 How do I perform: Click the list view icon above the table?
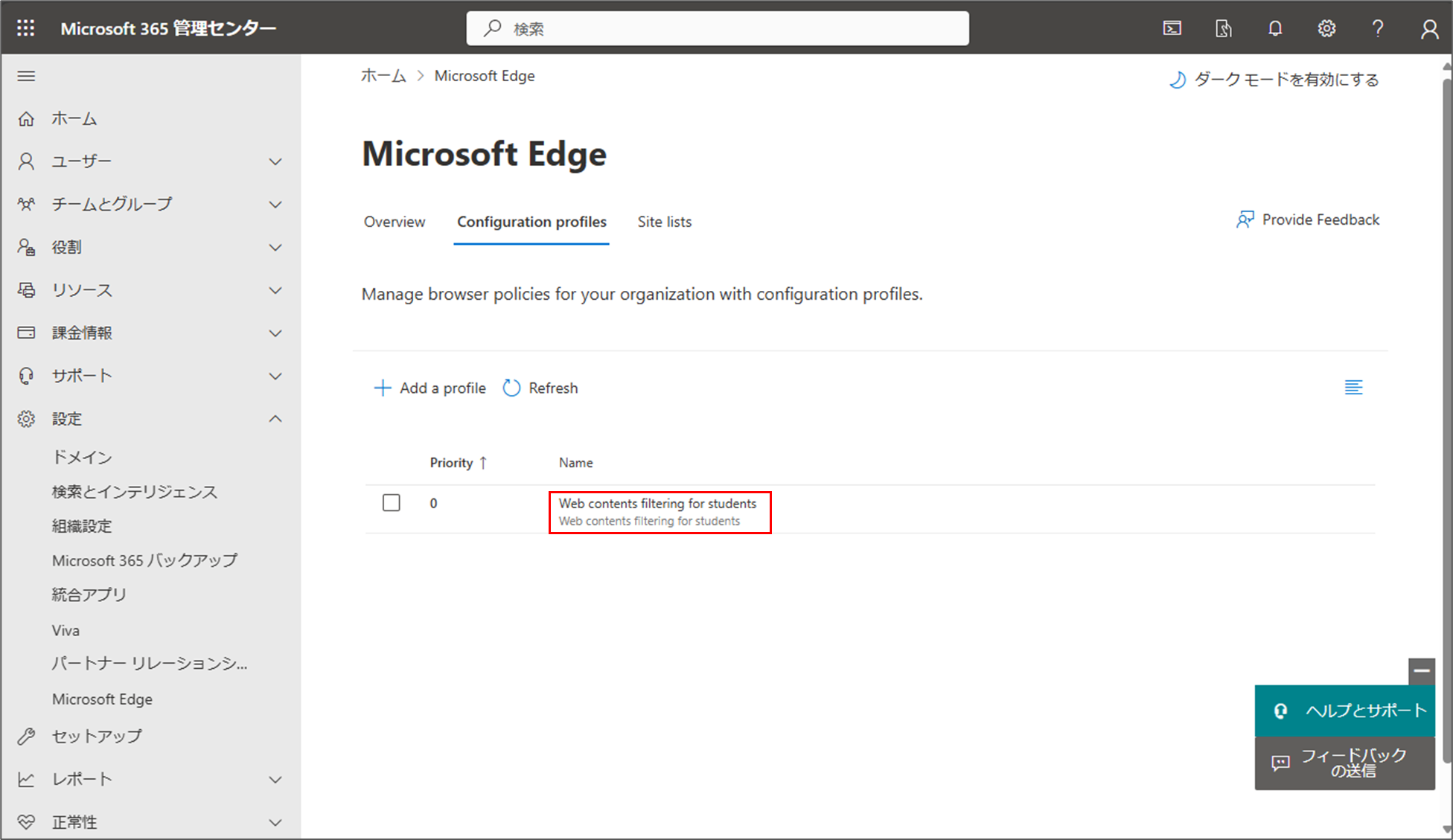[1354, 387]
